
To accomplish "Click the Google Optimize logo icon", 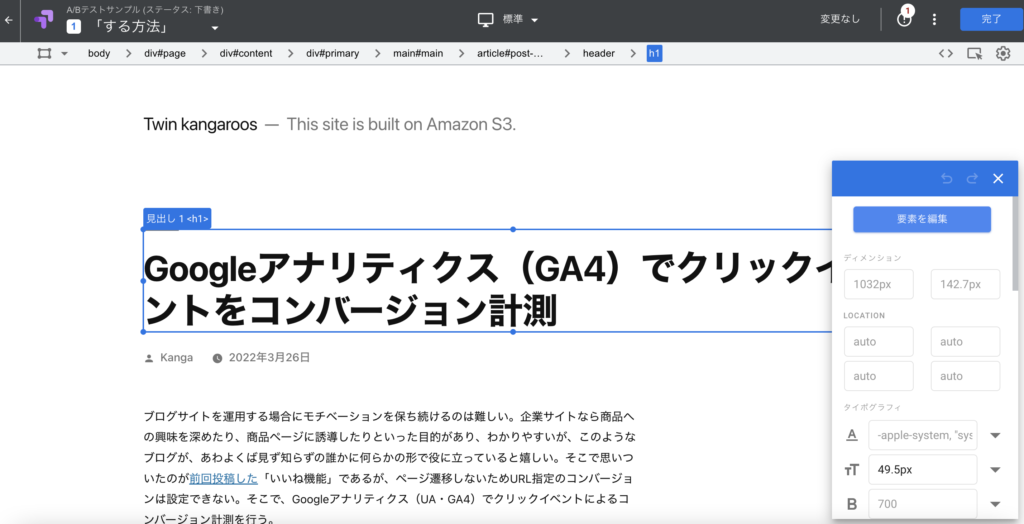I will click(44, 20).
